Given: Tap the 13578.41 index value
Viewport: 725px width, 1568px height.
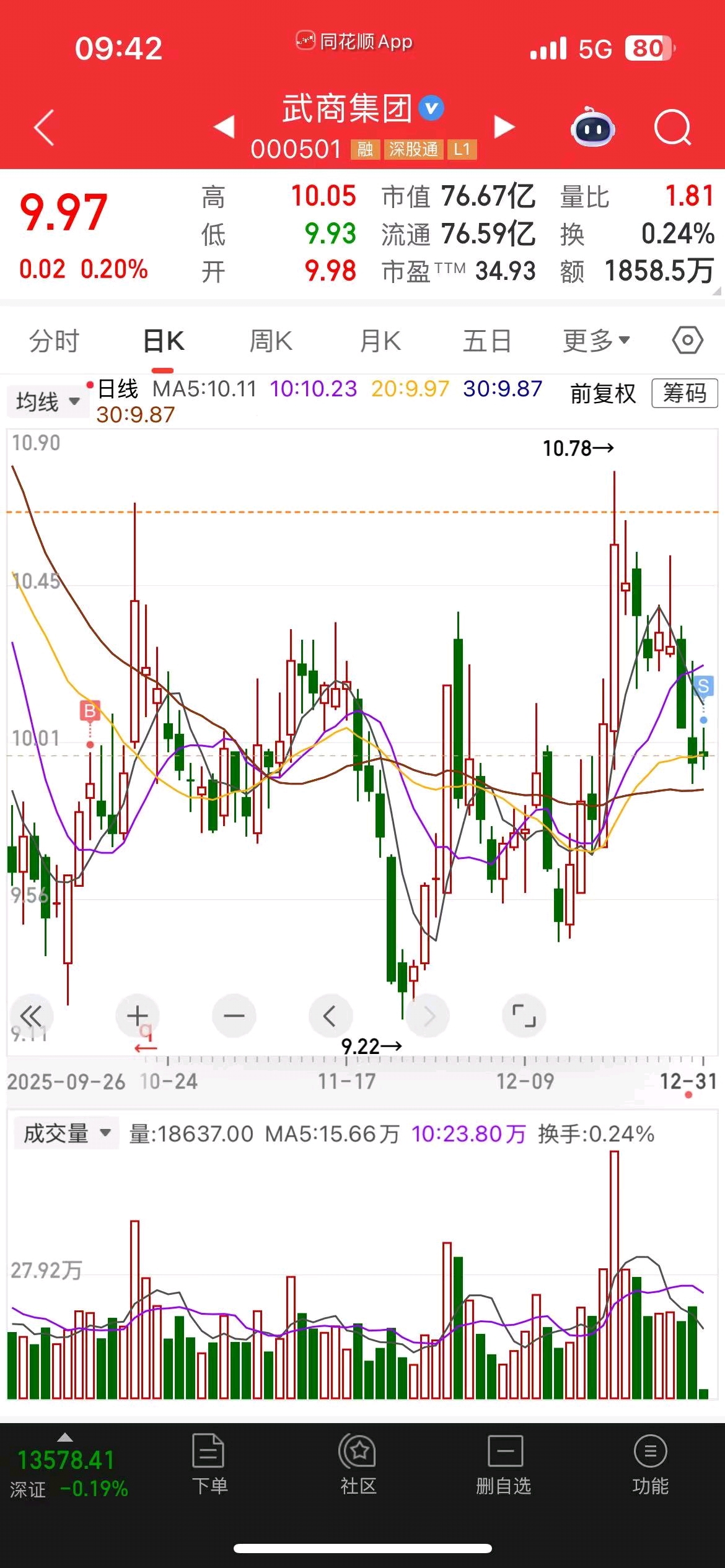Looking at the screenshot, I should click(66, 1460).
